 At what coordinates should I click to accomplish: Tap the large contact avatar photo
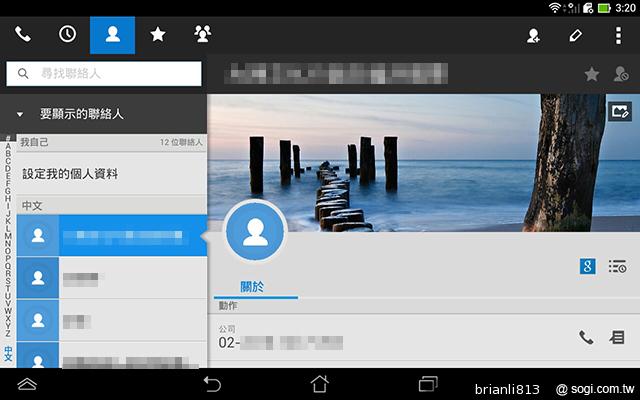click(x=255, y=233)
